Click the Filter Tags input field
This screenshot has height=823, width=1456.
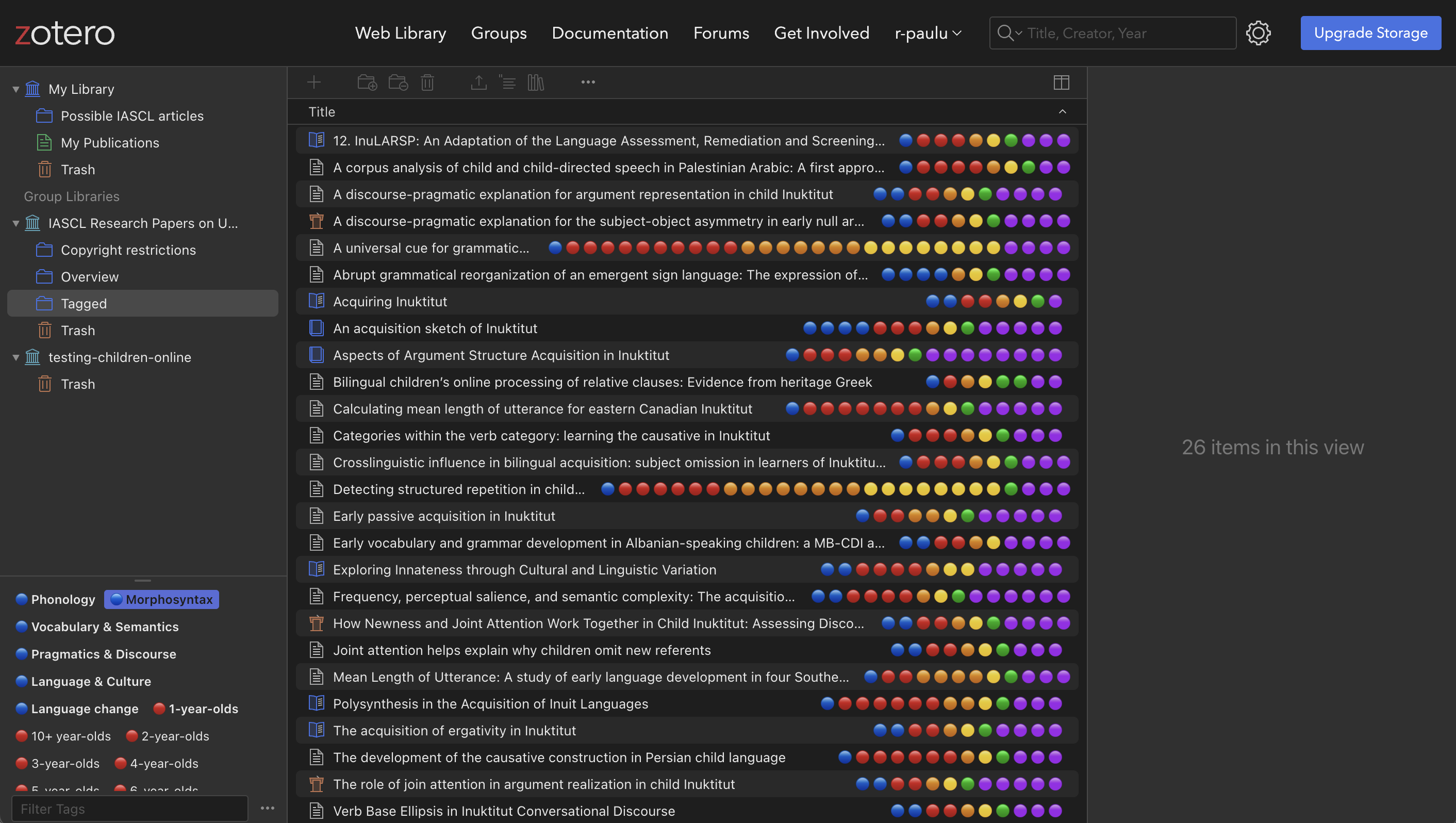tap(130, 809)
